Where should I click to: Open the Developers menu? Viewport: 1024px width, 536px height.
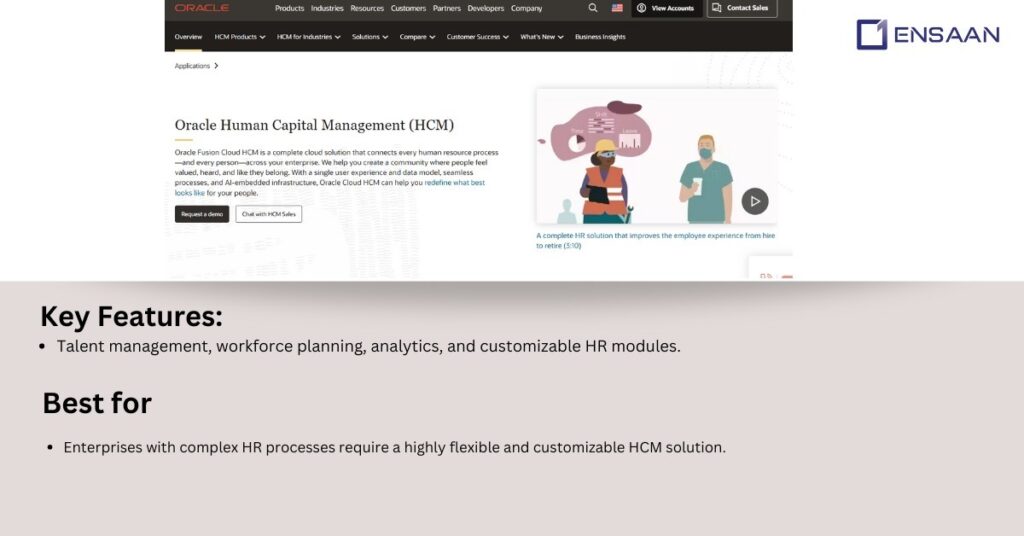coord(486,8)
